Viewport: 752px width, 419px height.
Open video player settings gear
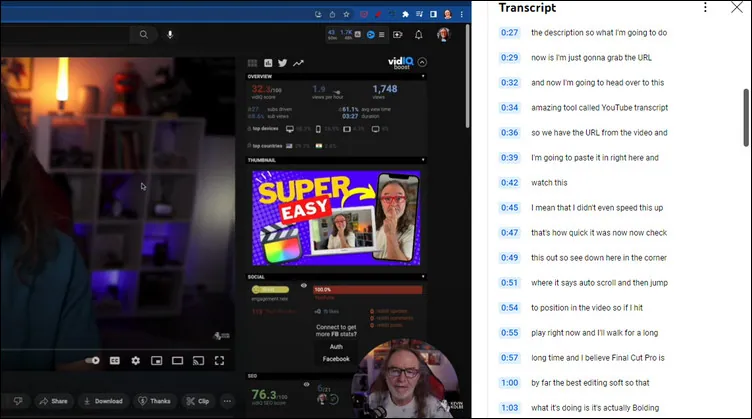click(x=136, y=361)
